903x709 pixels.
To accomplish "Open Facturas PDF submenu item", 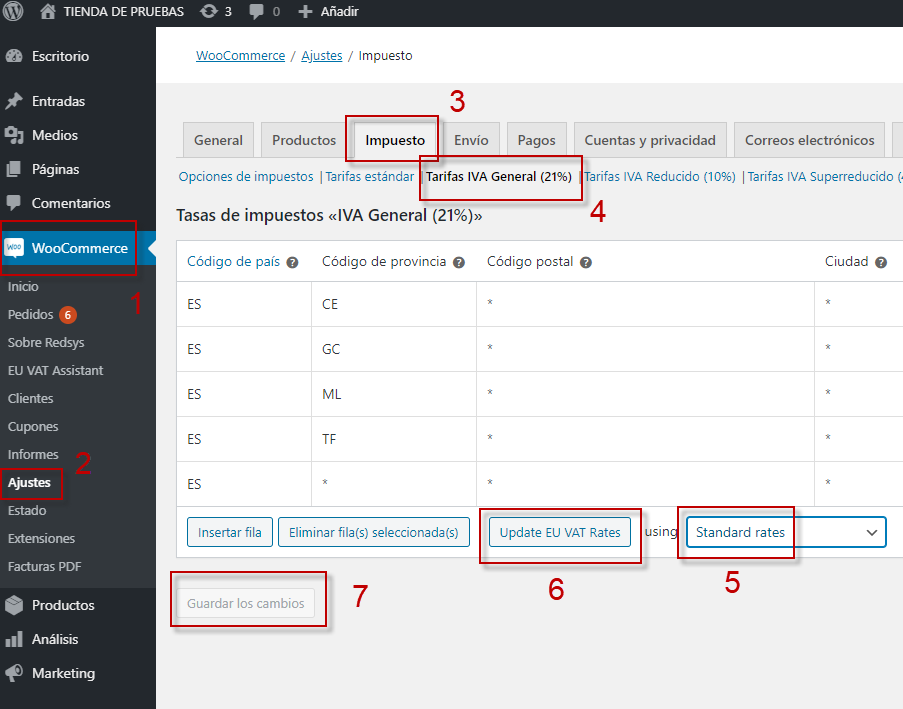I will coord(44,567).
